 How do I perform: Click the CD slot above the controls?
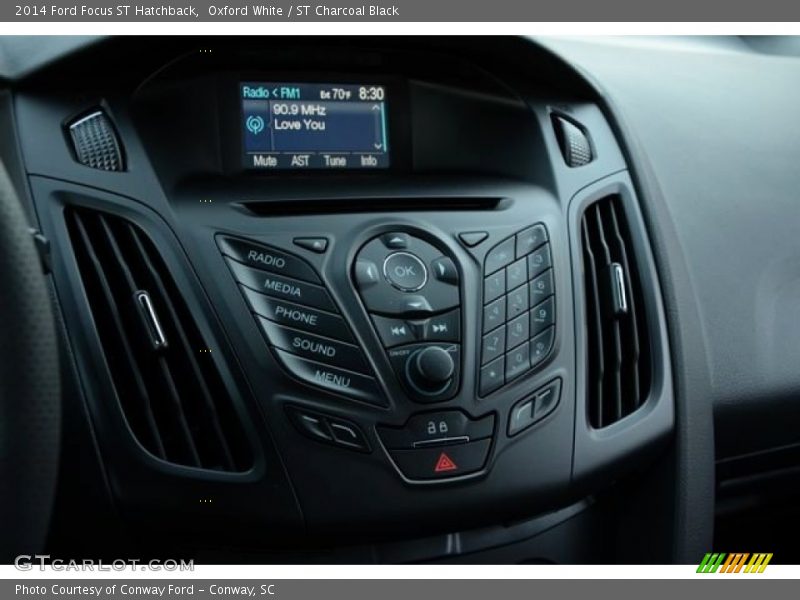(371, 206)
